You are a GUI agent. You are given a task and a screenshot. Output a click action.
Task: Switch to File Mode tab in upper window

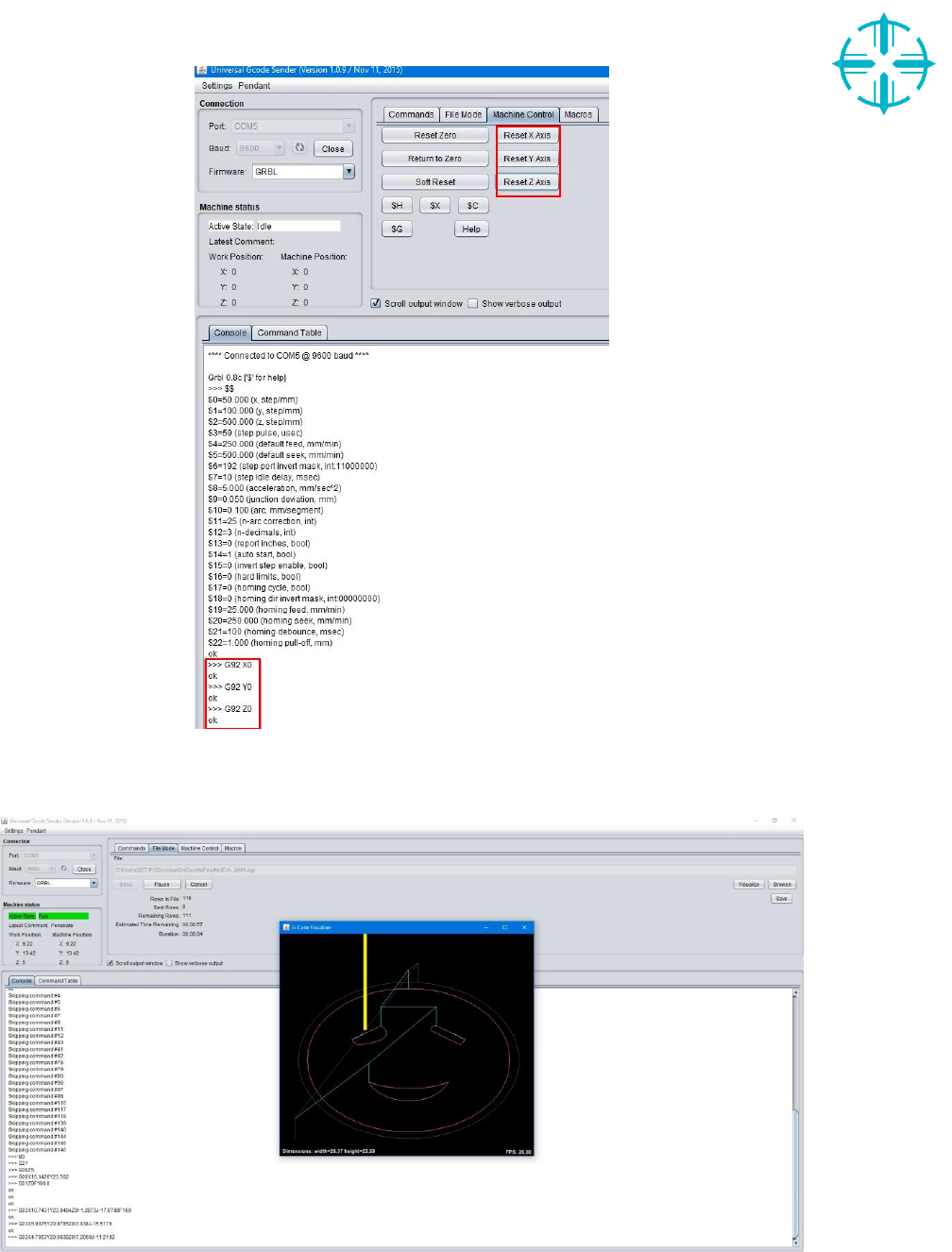coord(463,114)
